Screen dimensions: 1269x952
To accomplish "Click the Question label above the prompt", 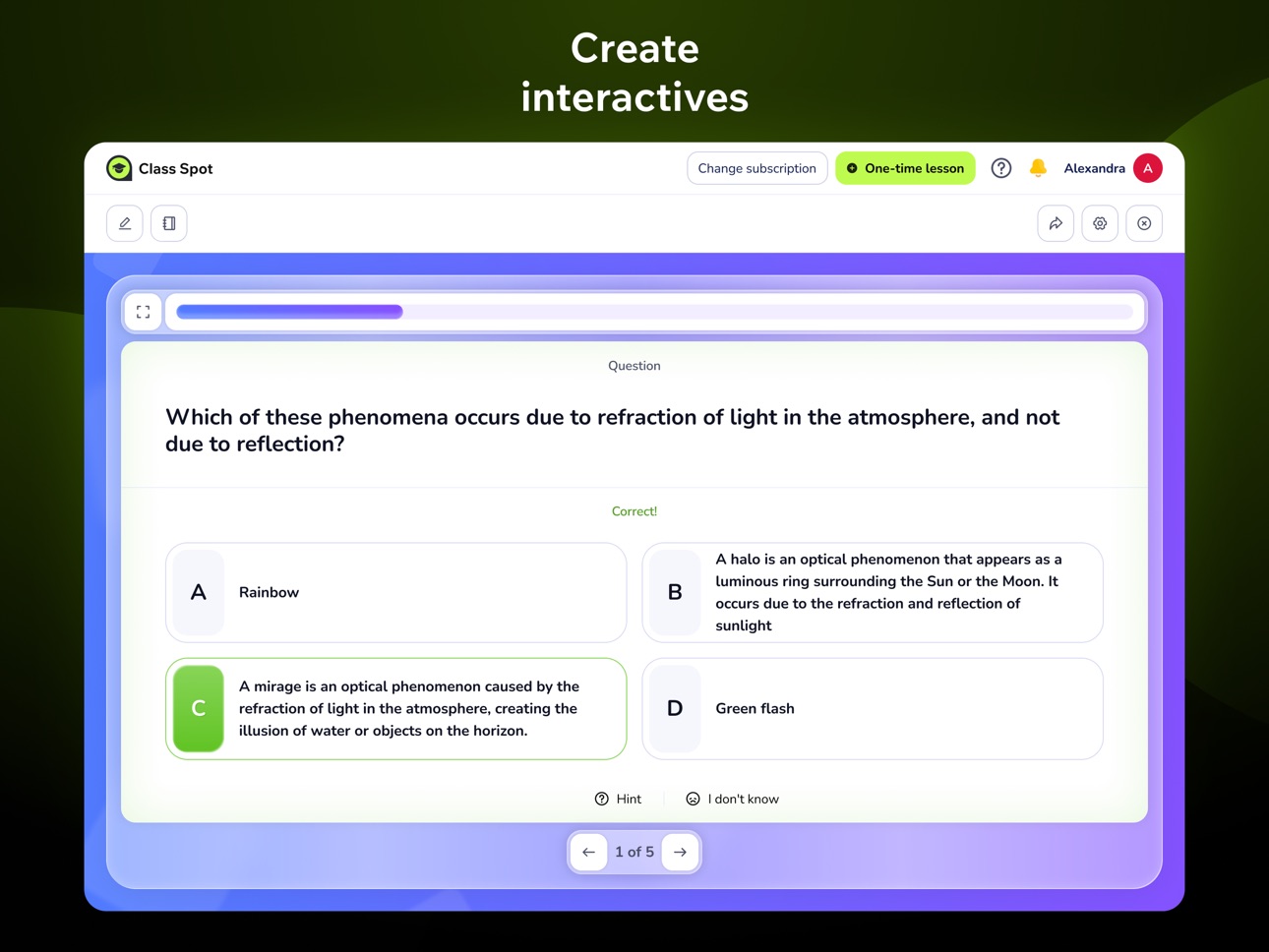I will coord(634,366).
